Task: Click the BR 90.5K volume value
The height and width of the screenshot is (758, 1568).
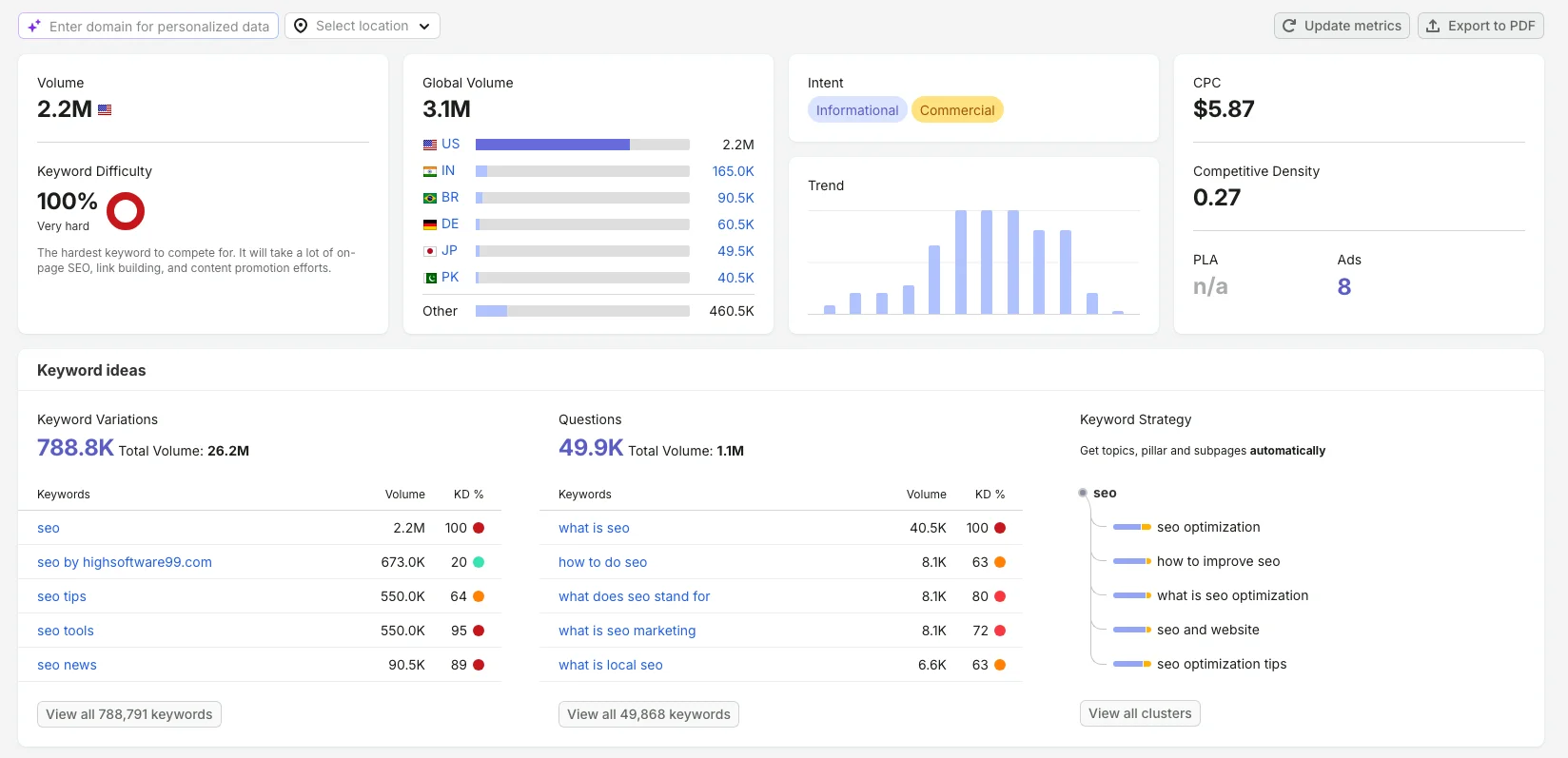Action: (735, 198)
